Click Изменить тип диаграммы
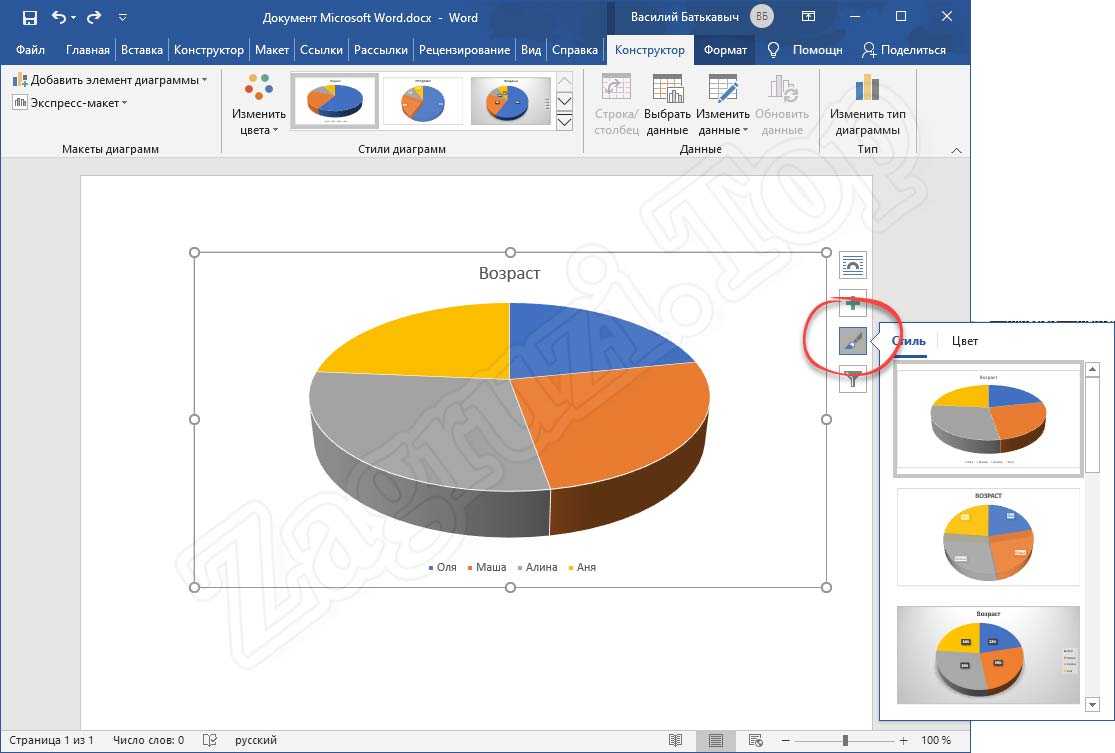 (x=868, y=105)
